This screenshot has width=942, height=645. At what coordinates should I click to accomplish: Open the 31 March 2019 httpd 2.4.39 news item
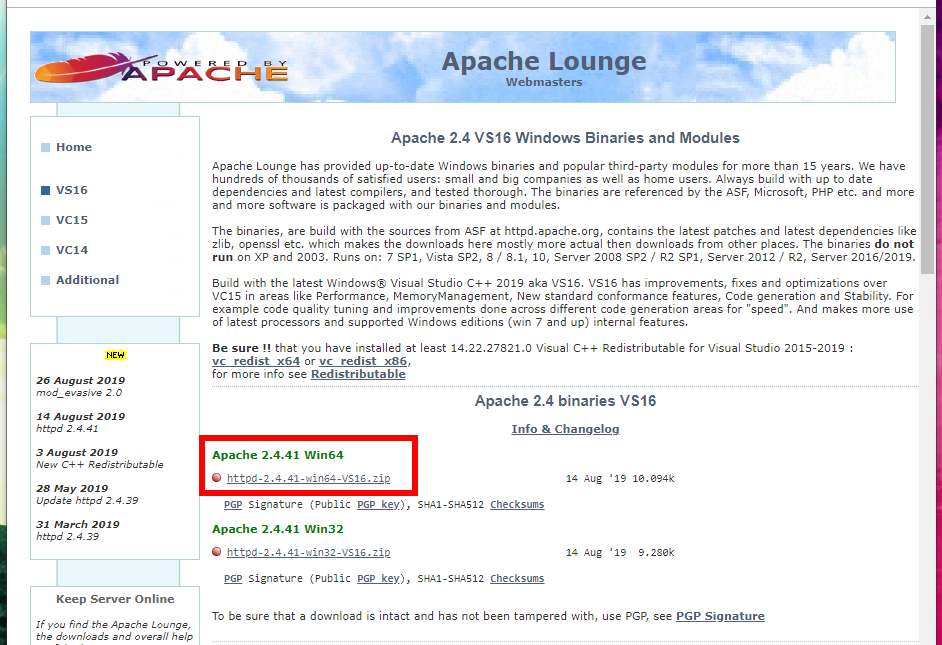click(x=77, y=530)
